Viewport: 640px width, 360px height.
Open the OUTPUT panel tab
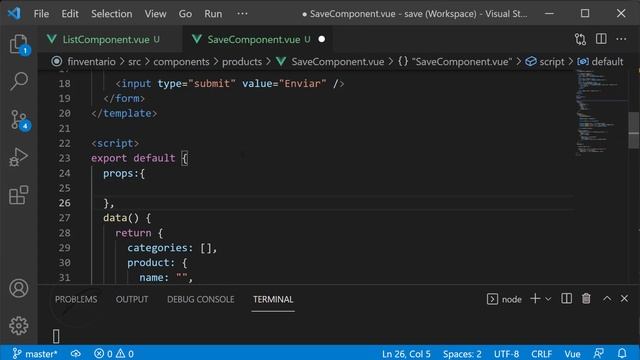[x=132, y=299]
